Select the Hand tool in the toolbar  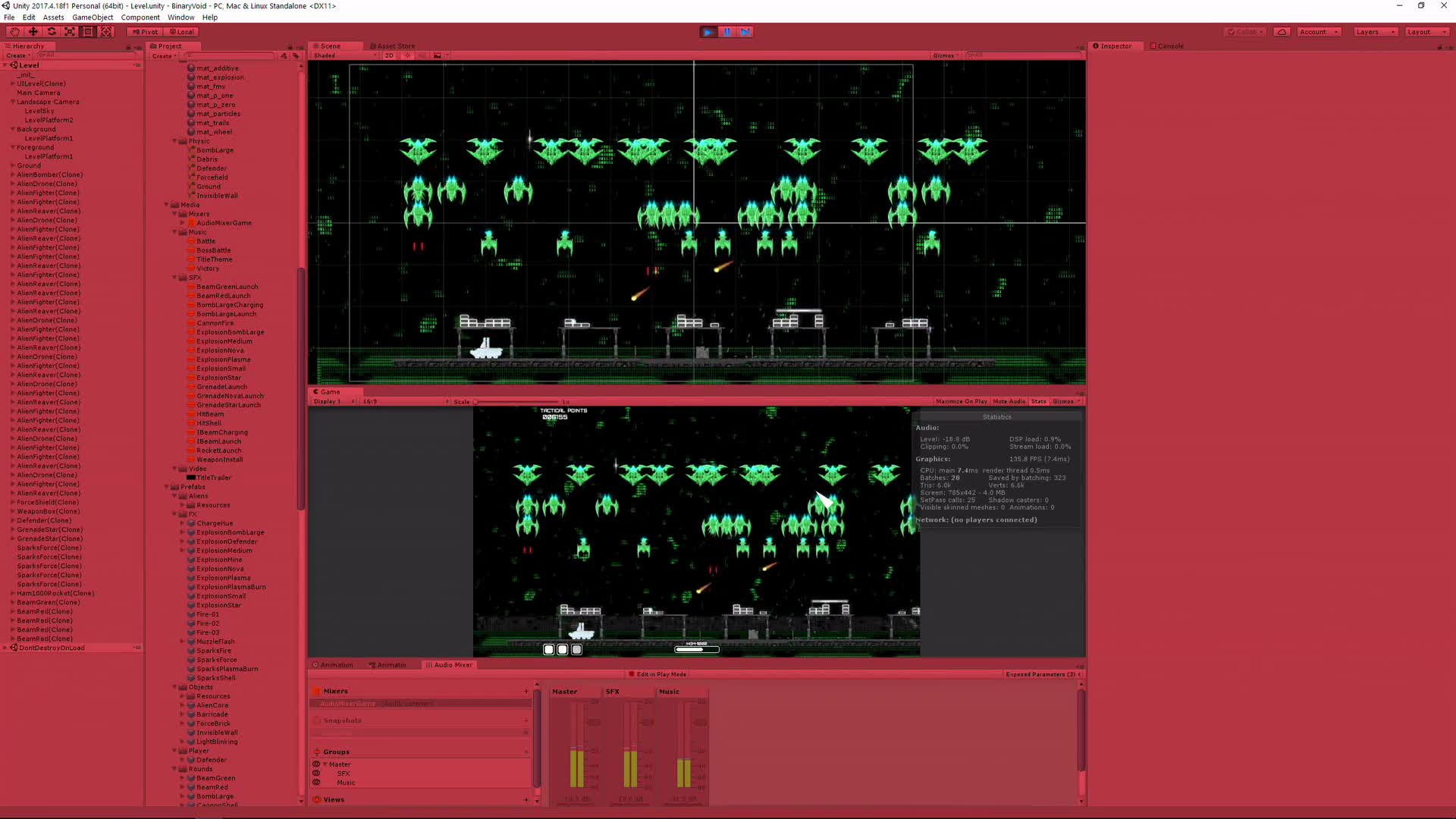14,31
